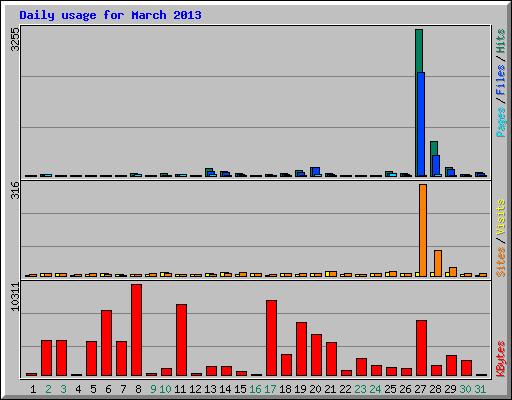This screenshot has width=512, height=400.
Task: Click the blue Files legend label
Action: (501, 80)
